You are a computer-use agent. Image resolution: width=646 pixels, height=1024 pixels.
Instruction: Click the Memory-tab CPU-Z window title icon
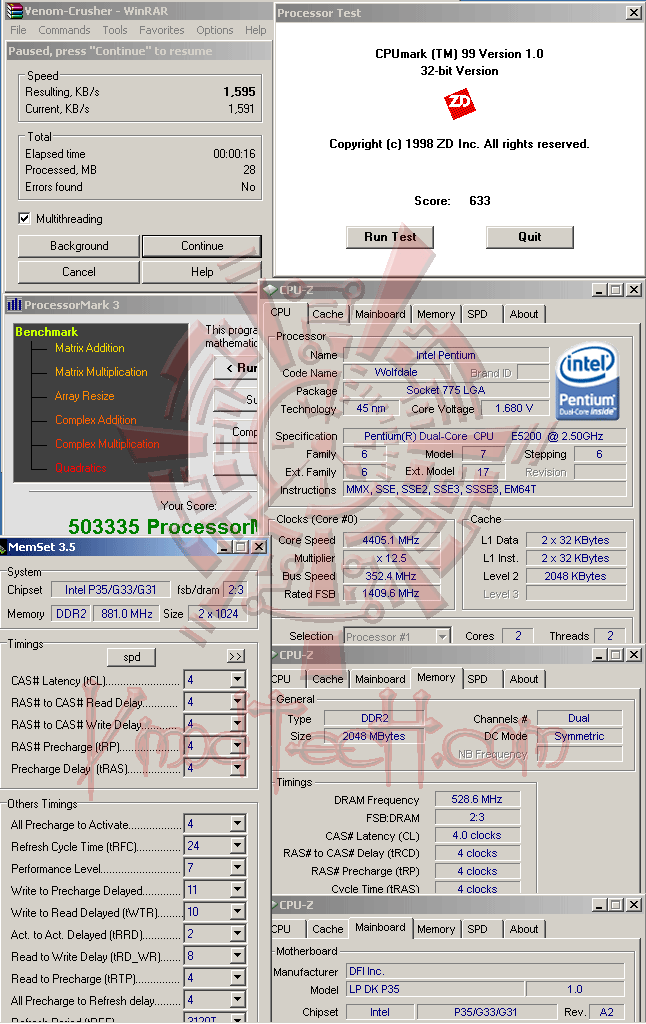pyautogui.click(x=274, y=654)
